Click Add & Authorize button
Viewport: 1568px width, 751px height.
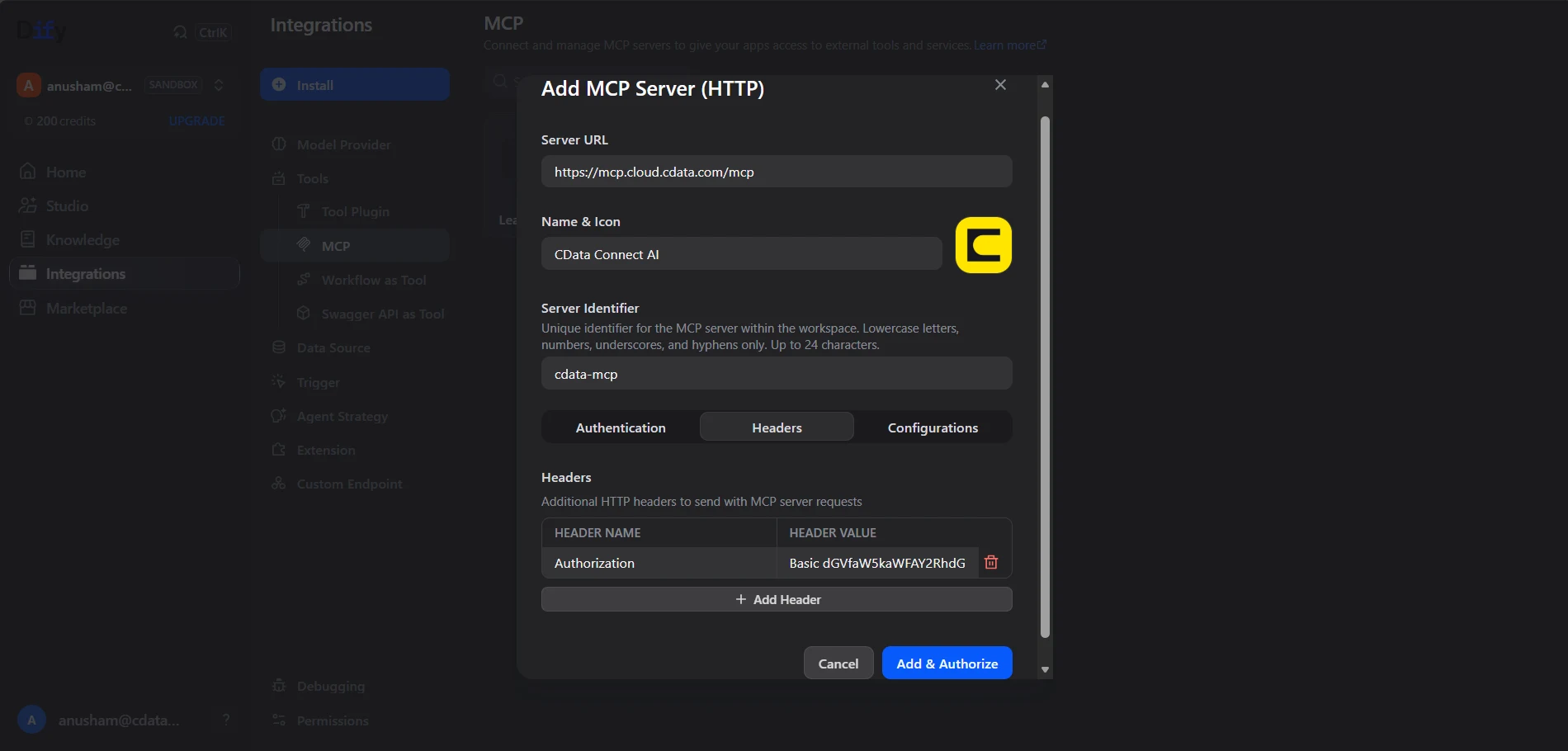point(947,664)
